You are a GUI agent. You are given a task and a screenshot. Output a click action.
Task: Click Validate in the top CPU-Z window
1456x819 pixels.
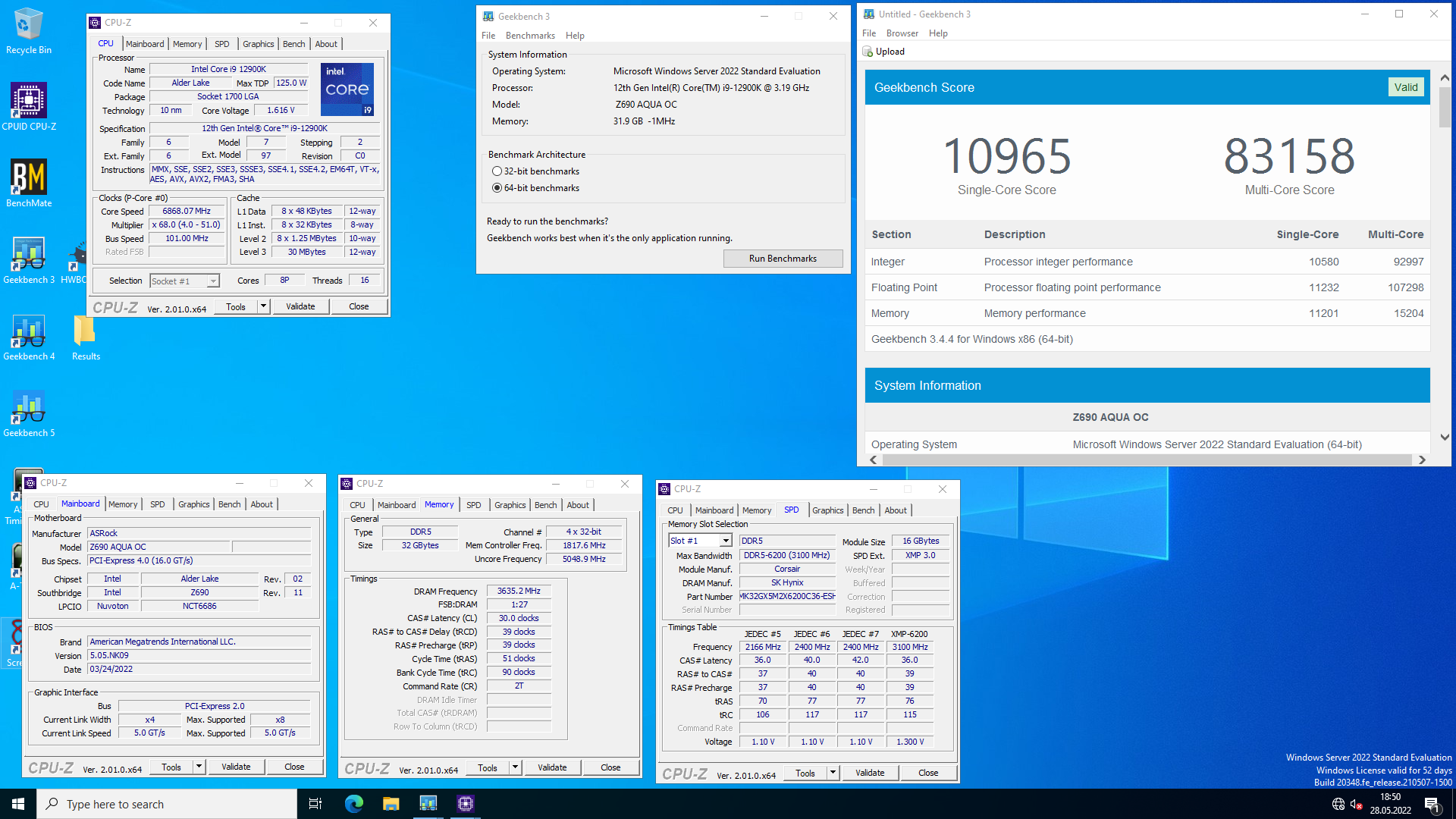click(x=300, y=306)
